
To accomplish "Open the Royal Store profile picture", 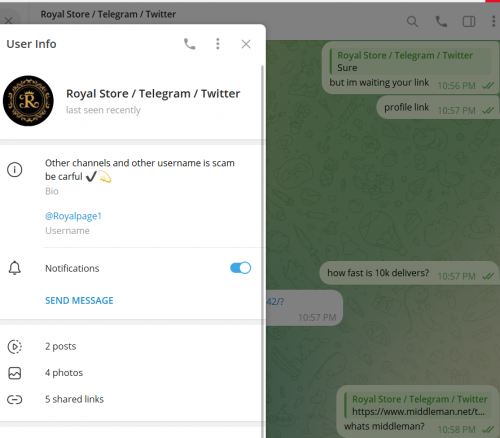I will click(x=28, y=101).
